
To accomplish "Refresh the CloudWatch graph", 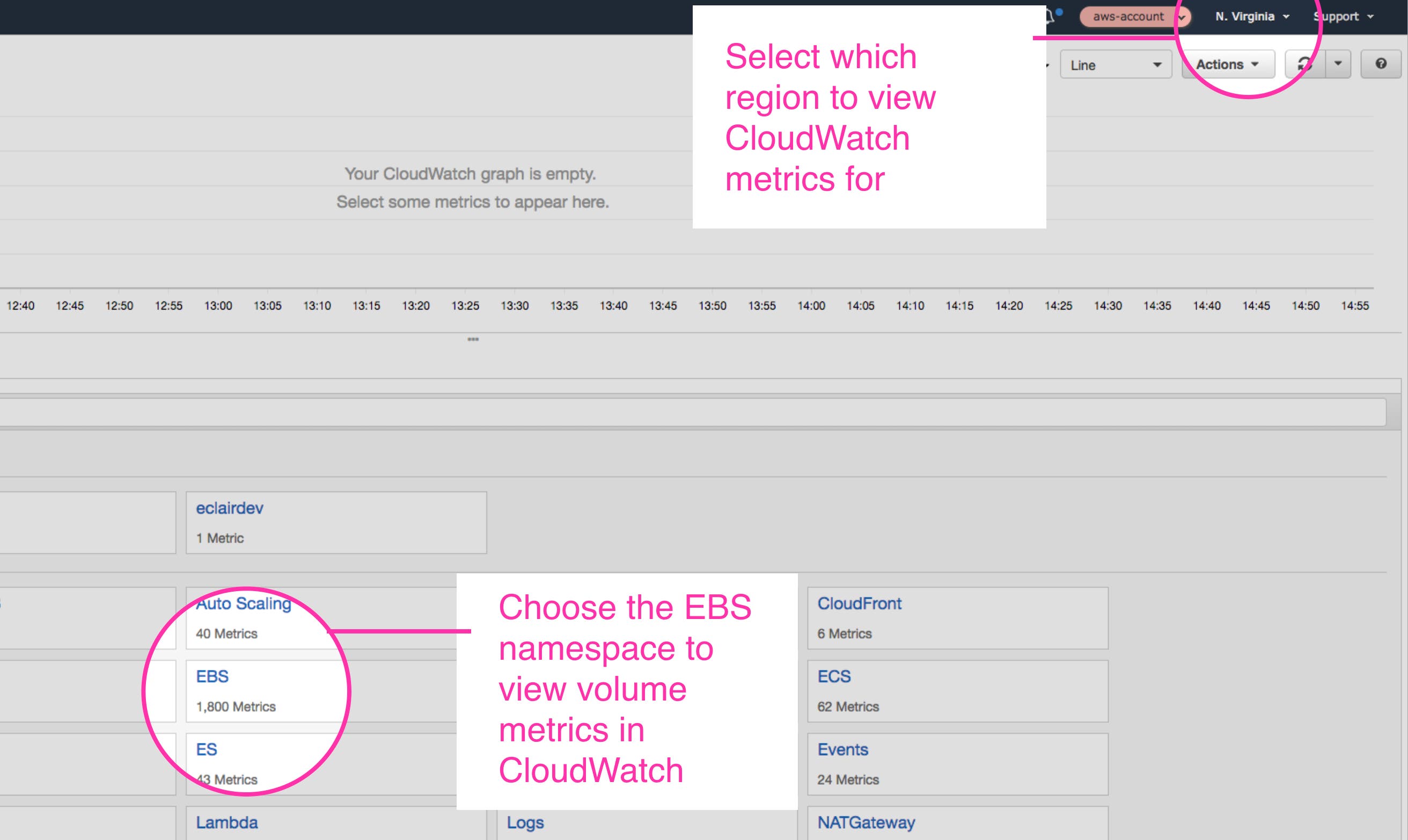I will point(1305,64).
